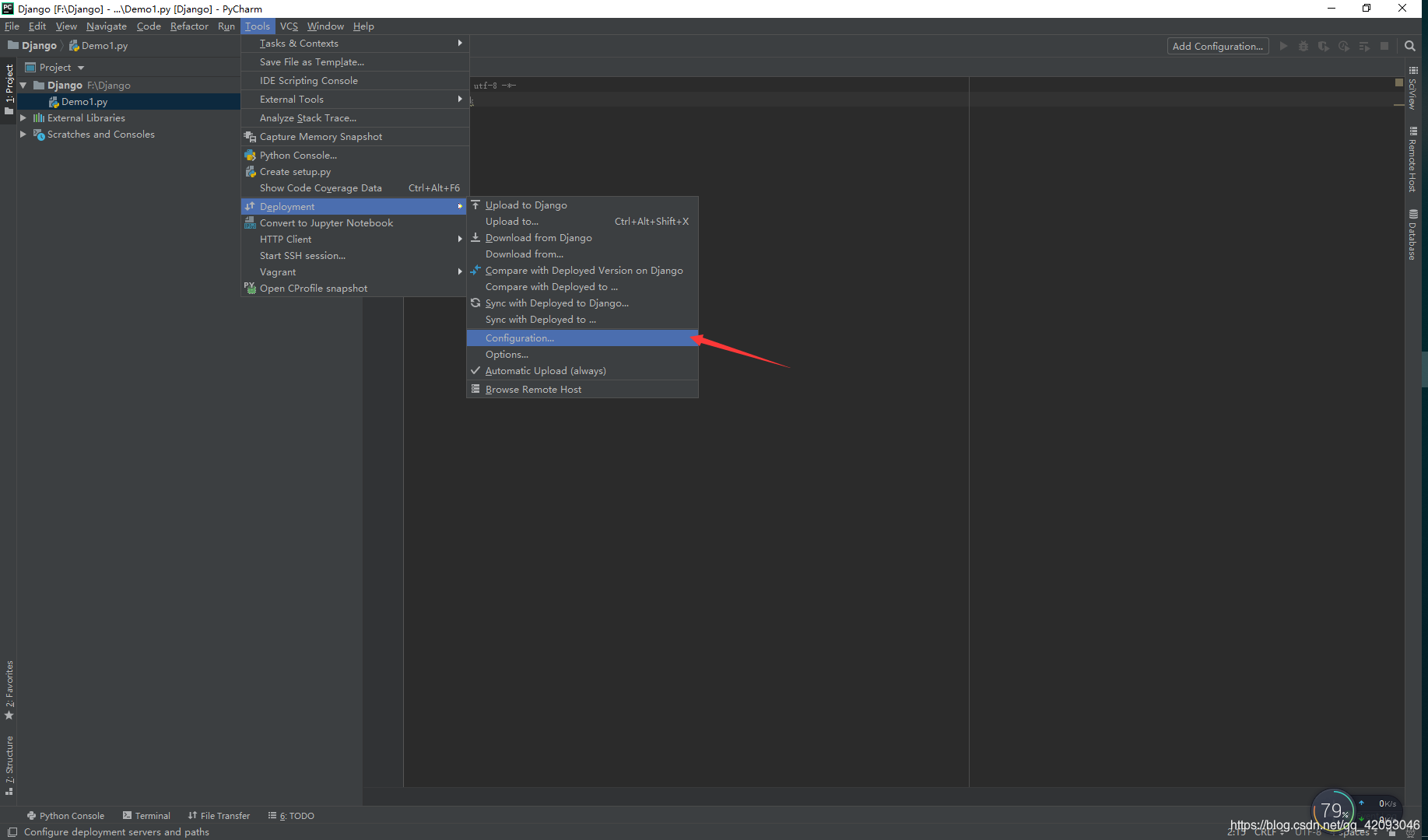The height and width of the screenshot is (840, 1428).
Task: Click Python Console item in Tools menu
Action: (x=354, y=156)
